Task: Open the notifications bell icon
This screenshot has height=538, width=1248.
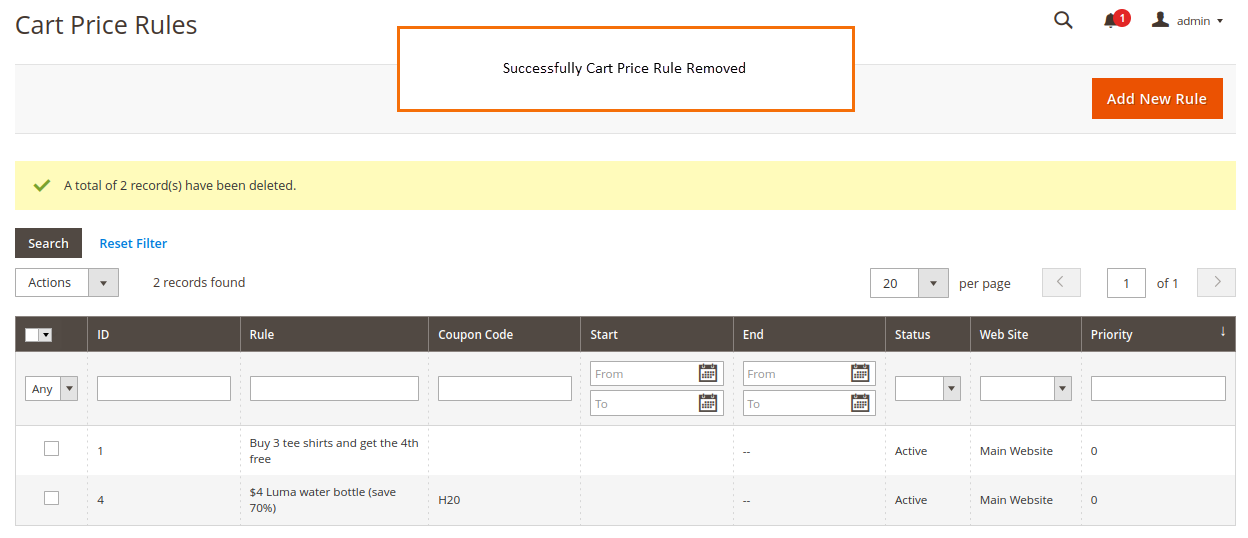Action: [1111, 21]
